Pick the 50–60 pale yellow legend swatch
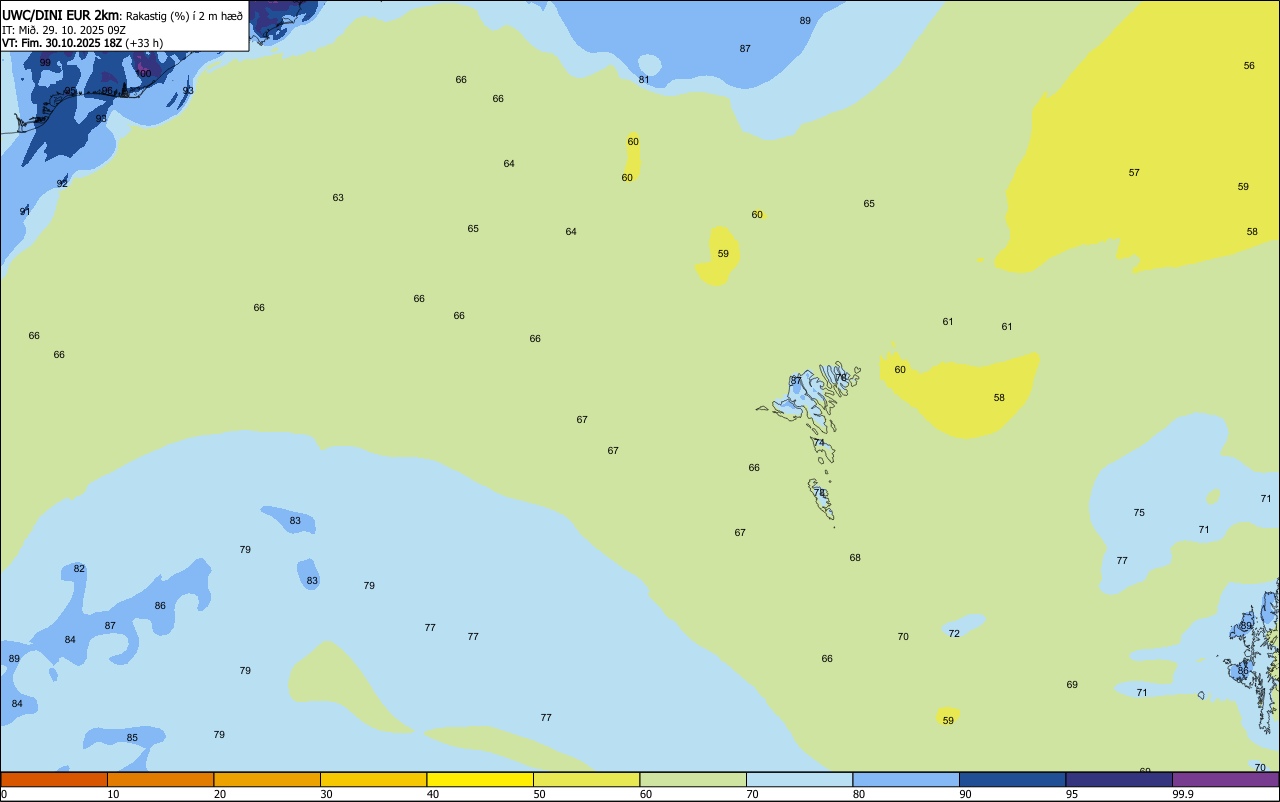This screenshot has height=802, width=1280. point(586,779)
